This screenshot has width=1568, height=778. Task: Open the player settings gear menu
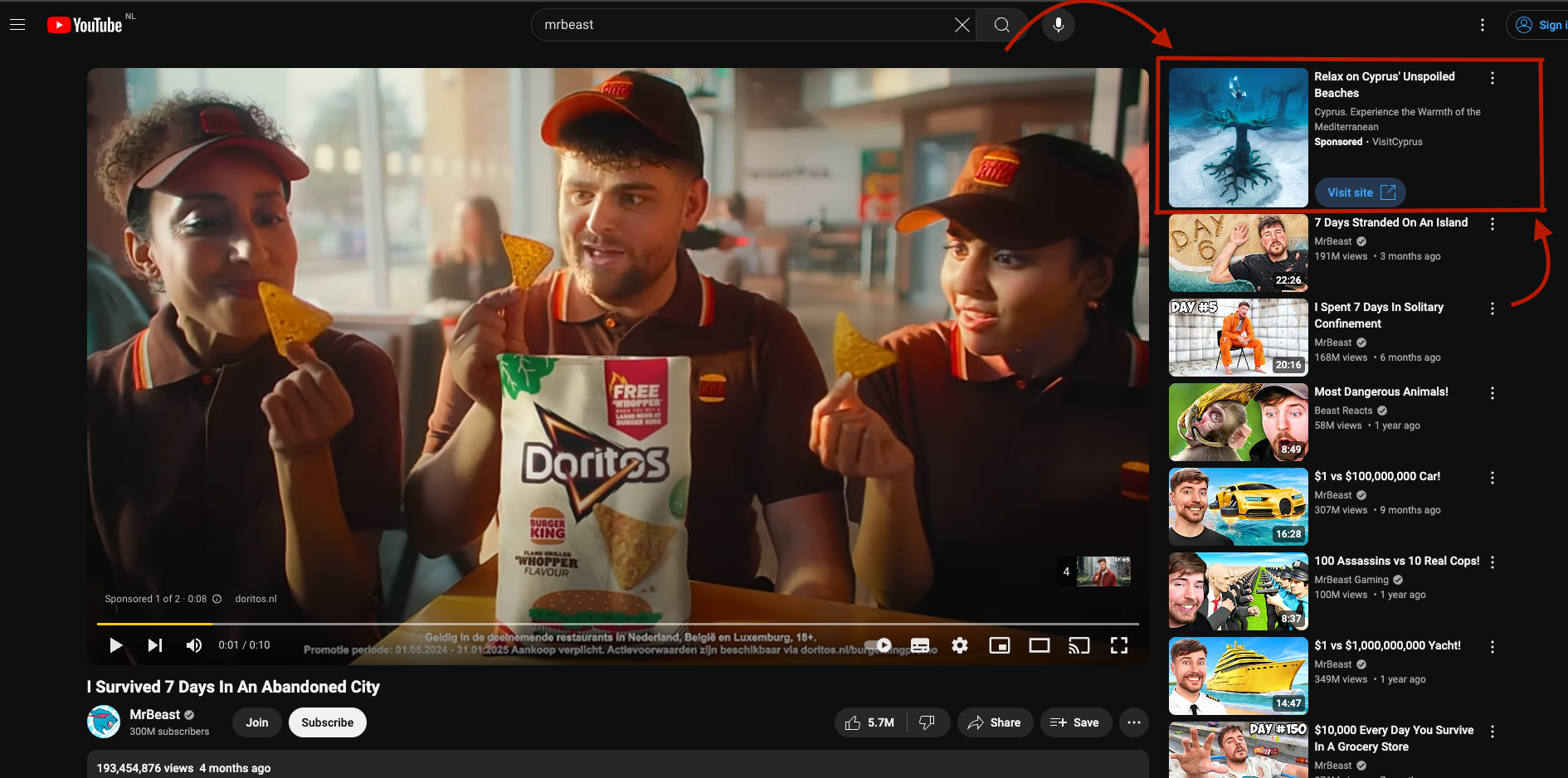click(x=960, y=645)
